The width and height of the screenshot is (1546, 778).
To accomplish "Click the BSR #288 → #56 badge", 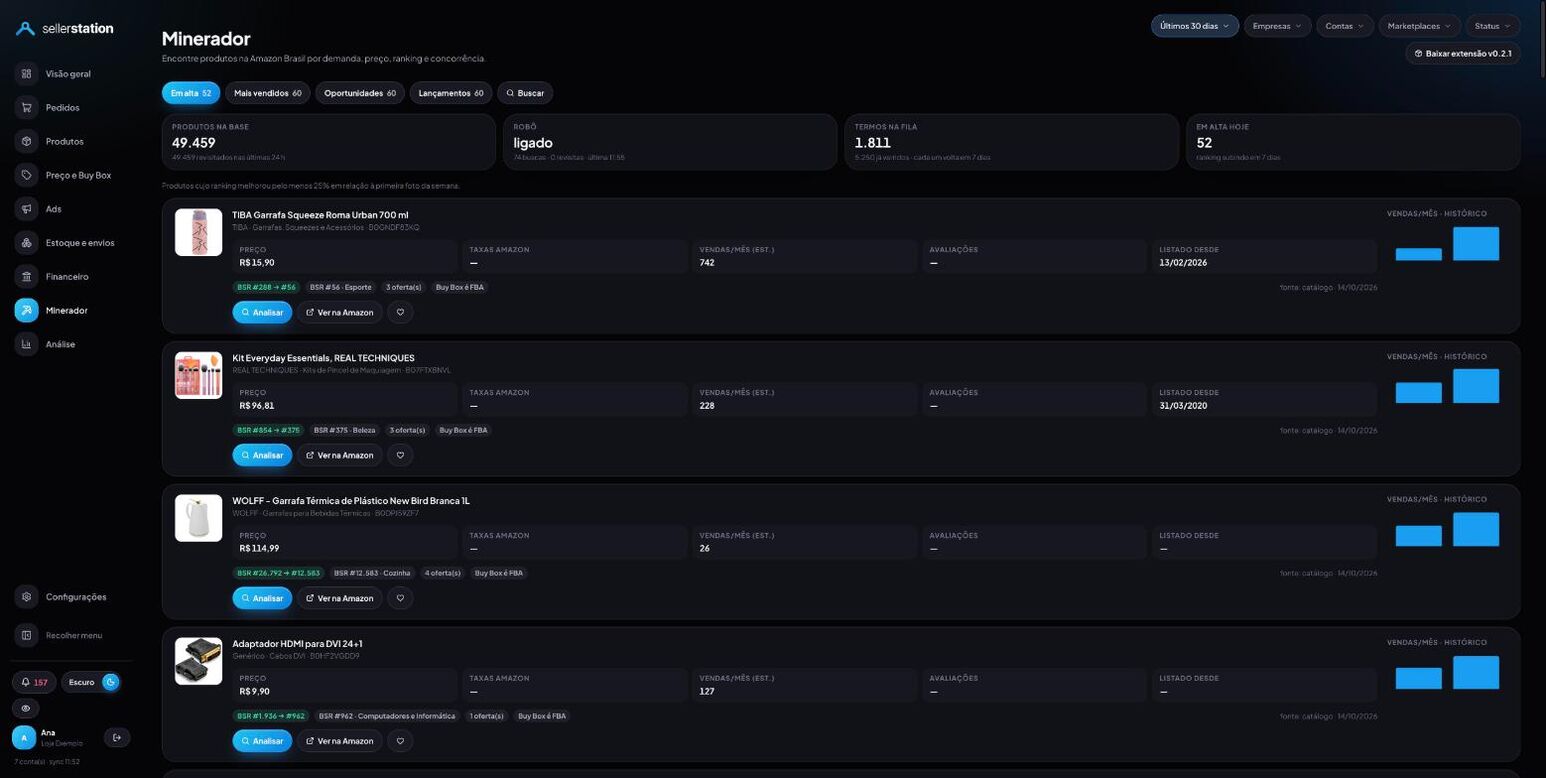I will tap(266, 287).
